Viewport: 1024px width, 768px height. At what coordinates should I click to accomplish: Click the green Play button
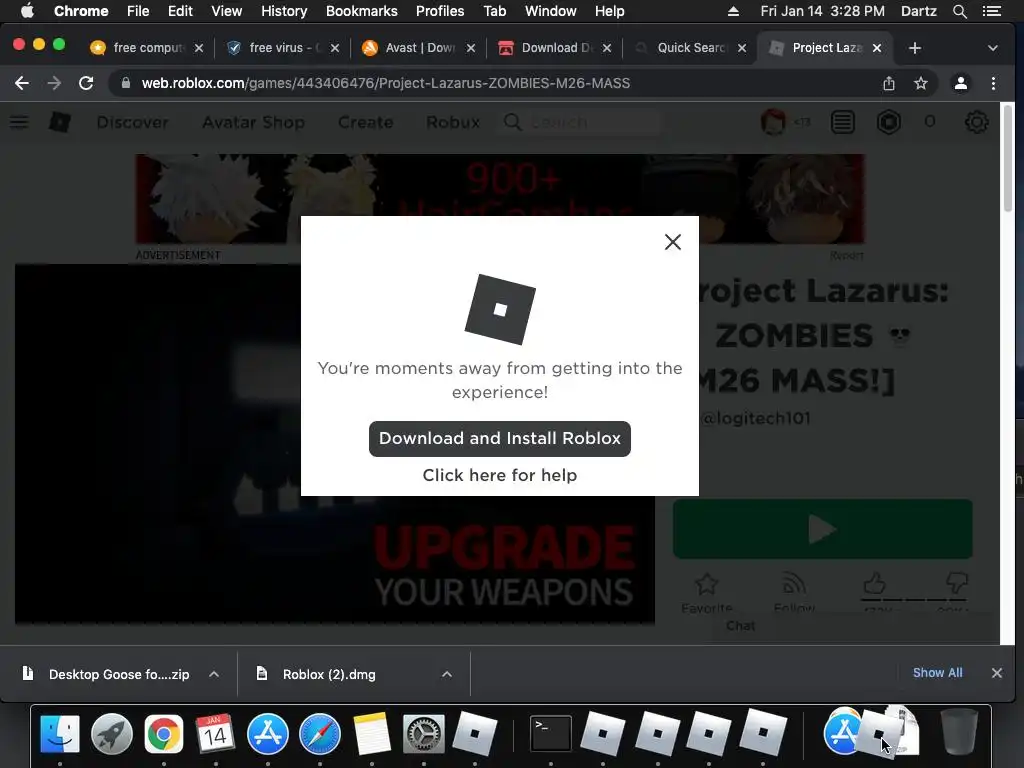pyautogui.click(x=822, y=529)
